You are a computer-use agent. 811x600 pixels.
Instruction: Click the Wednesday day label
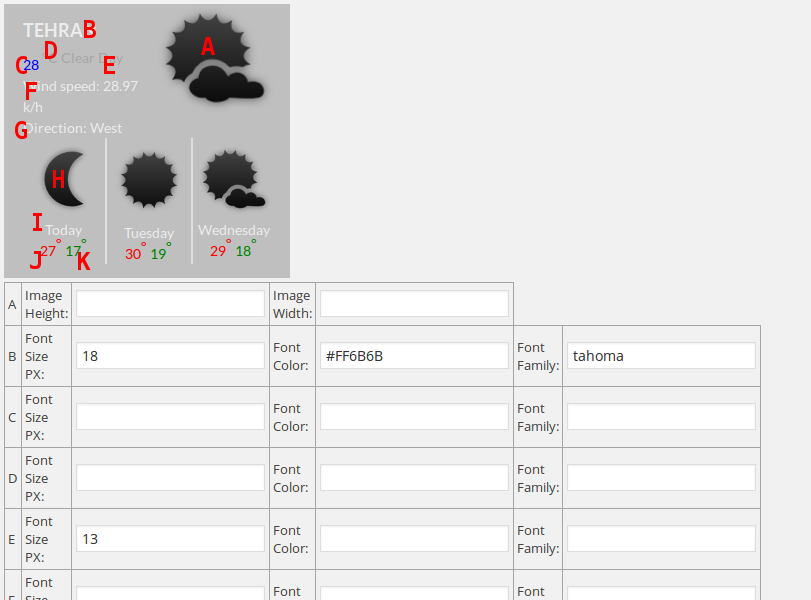tap(234, 230)
